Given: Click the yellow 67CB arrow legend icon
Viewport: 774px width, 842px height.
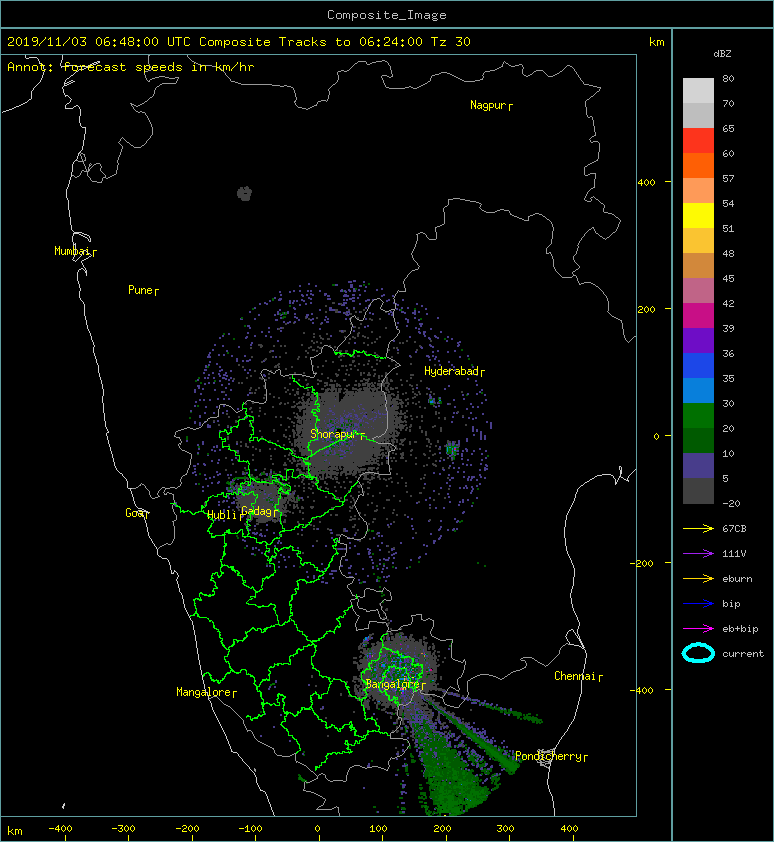Looking at the screenshot, I should click(698, 528).
